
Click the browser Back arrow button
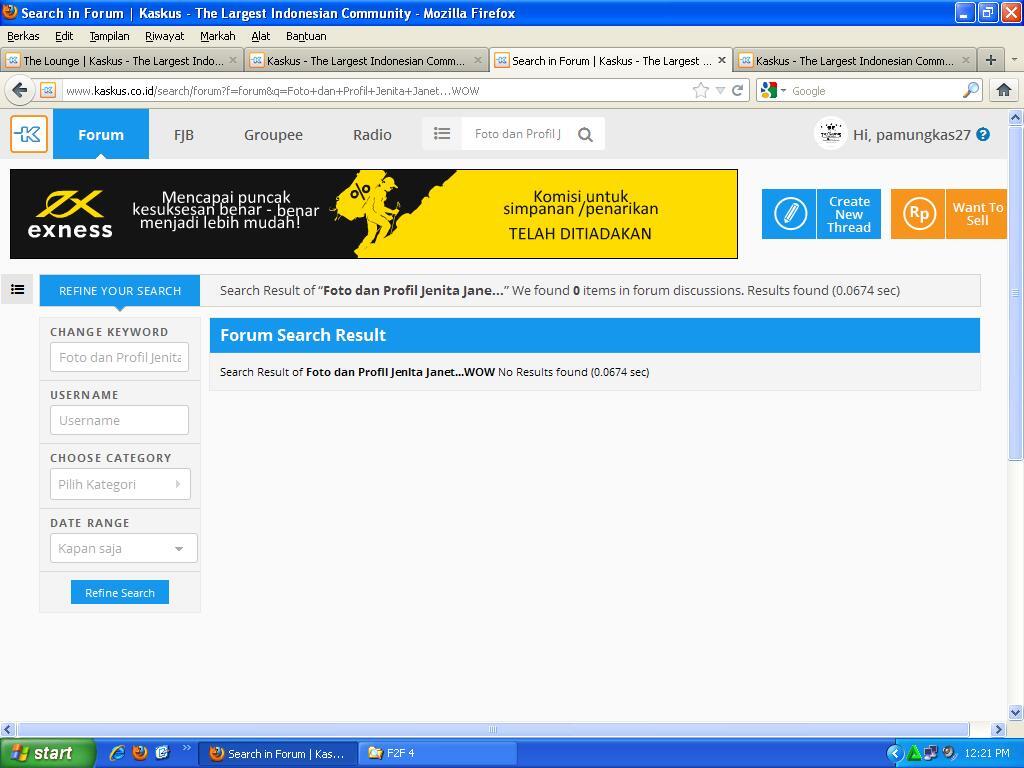coord(20,90)
